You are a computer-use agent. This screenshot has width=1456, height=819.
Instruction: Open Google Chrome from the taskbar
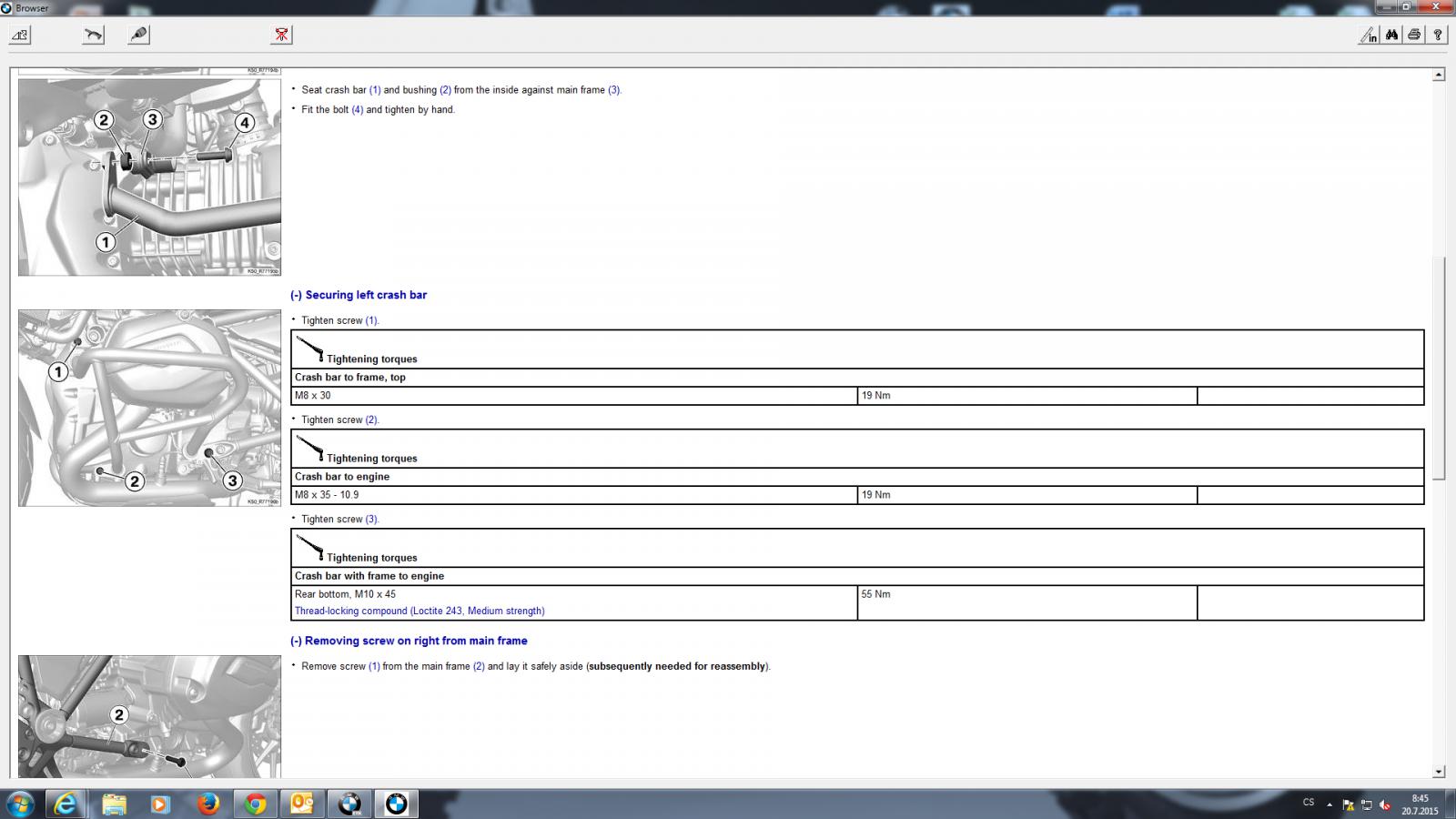pyautogui.click(x=256, y=804)
